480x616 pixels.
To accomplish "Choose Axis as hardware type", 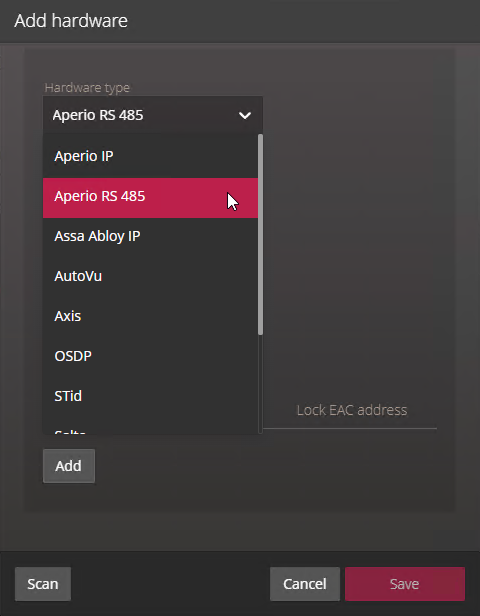I will [150, 316].
